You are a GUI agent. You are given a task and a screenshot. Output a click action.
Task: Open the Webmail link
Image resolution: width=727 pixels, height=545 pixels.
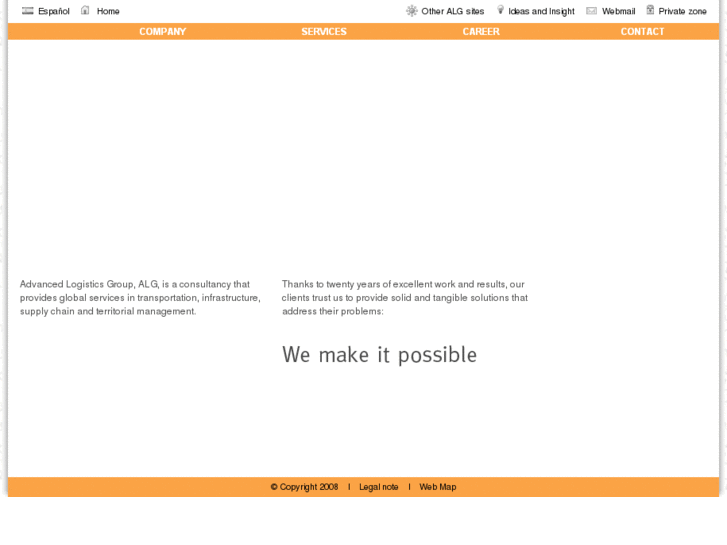point(619,11)
